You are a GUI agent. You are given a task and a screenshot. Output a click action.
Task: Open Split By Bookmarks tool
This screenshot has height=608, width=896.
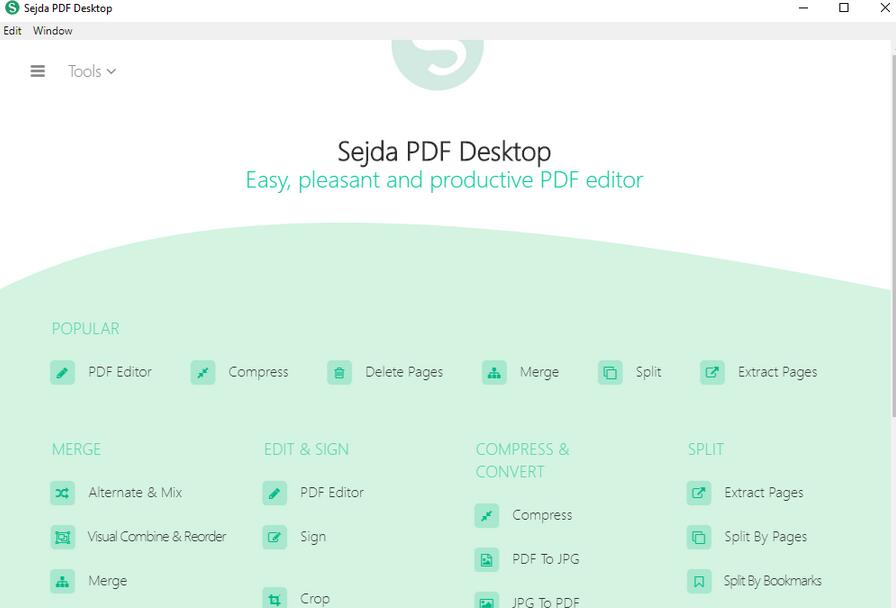773,581
